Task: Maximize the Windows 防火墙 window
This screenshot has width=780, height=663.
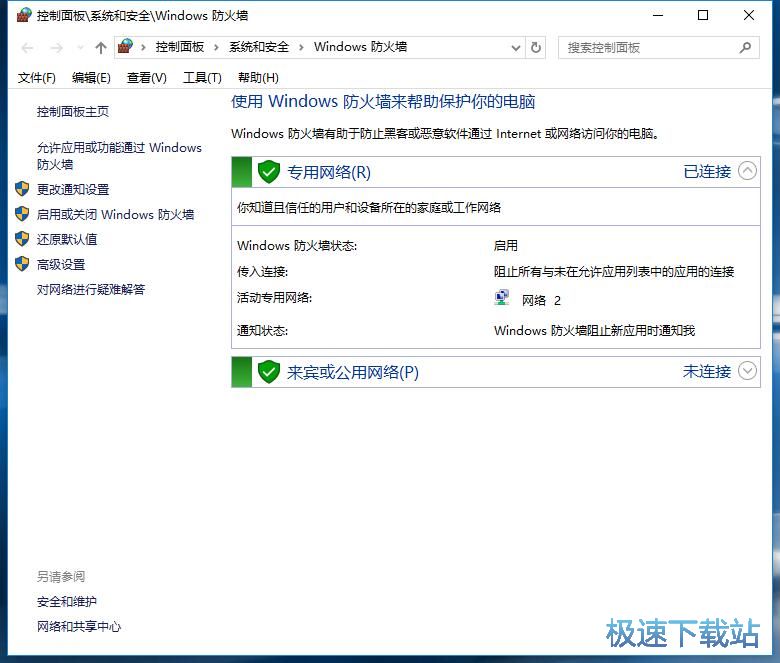Action: tap(702, 15)
